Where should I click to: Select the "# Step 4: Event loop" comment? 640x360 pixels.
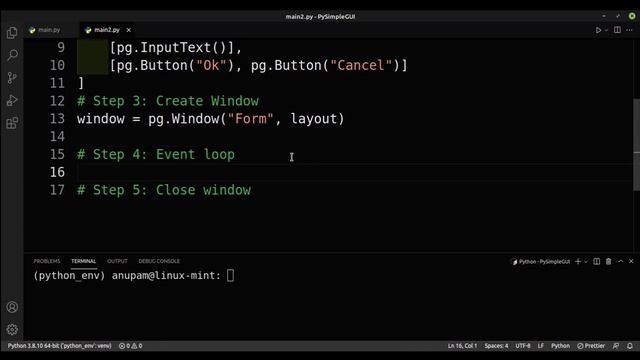click(156, 154)
